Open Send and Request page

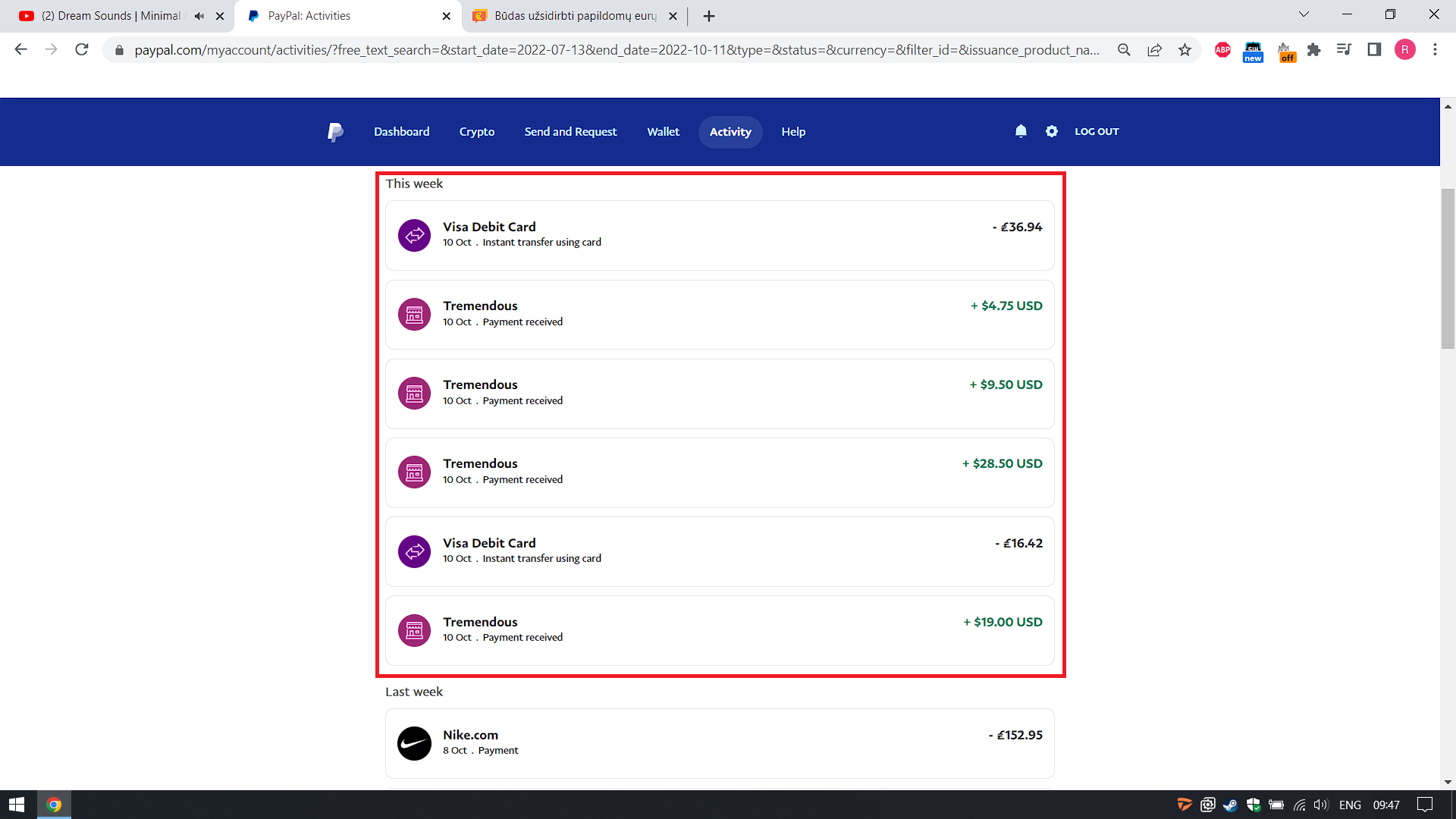[x=570, y=132]
